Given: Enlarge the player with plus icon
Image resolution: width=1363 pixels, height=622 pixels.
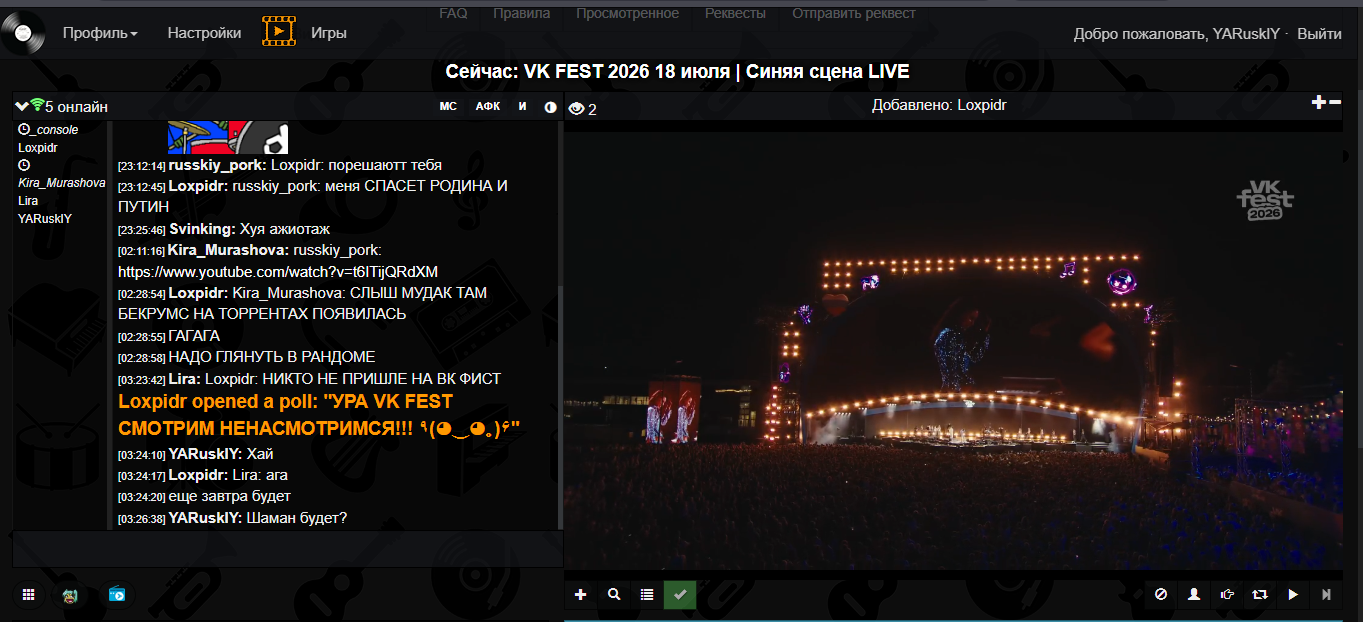Looking at the screenshot, I should (1319, 102).
